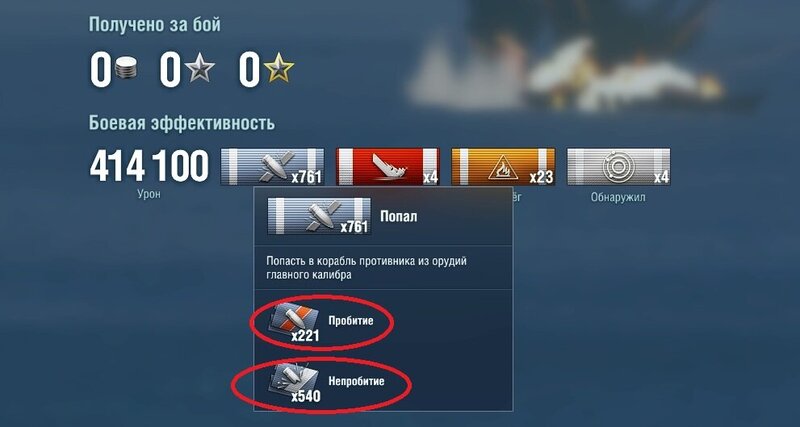Click the silver credits coin icon
The width and height of the screenshot is (800, 427).
126,70
